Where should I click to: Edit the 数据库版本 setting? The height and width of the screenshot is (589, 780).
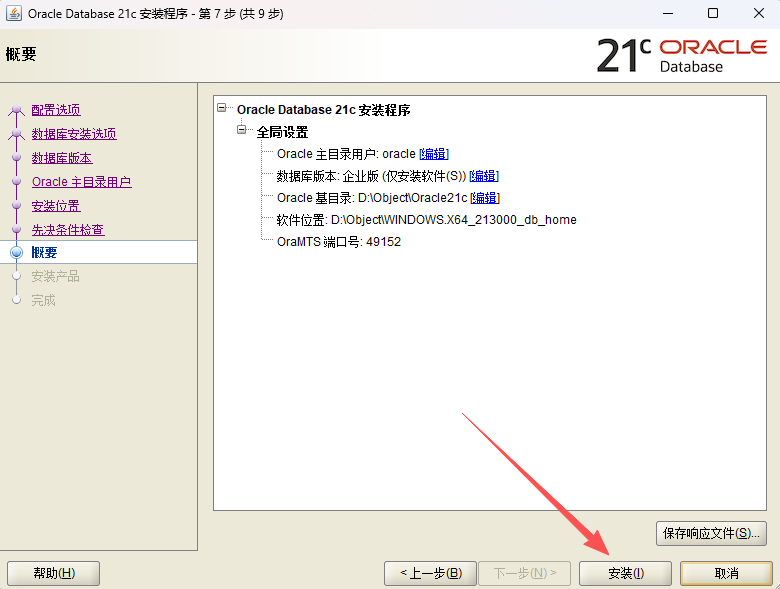484,176
